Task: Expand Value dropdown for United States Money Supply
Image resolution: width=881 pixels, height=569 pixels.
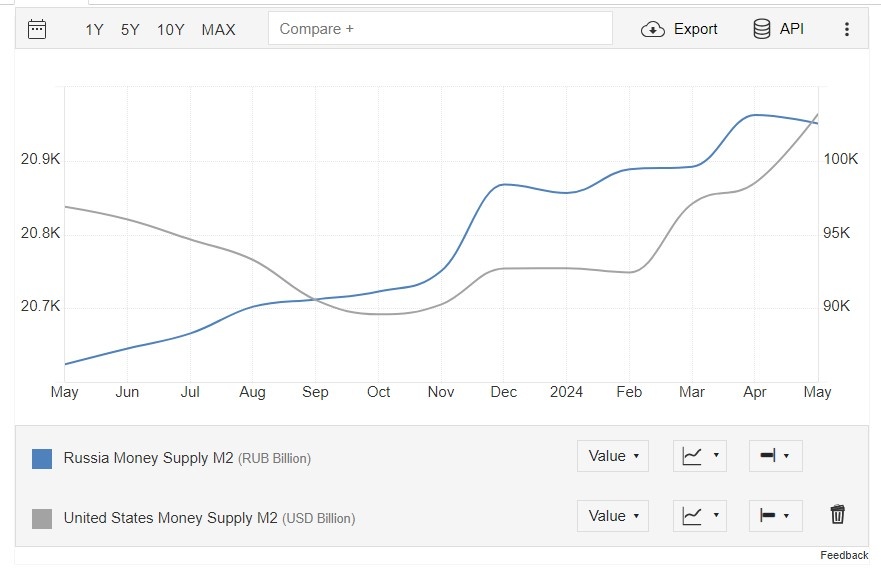Action: point(613,516)
